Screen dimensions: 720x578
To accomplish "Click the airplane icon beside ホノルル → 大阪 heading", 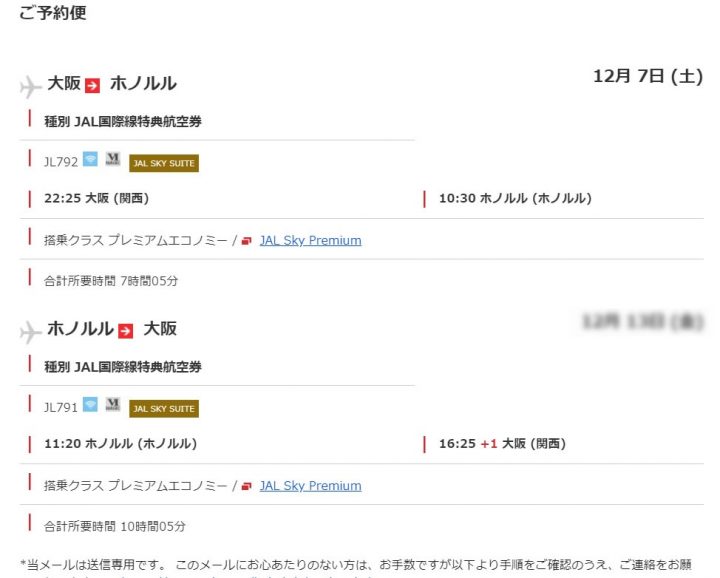I will pos(31,333).
